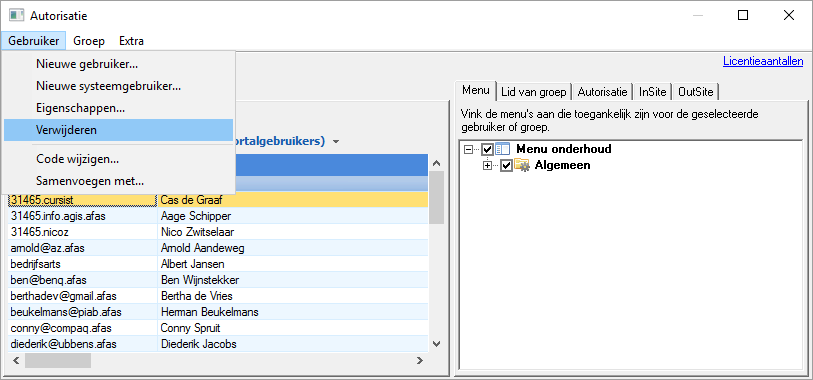Click the Albert Jansen name cell

[x=293, y=264]
